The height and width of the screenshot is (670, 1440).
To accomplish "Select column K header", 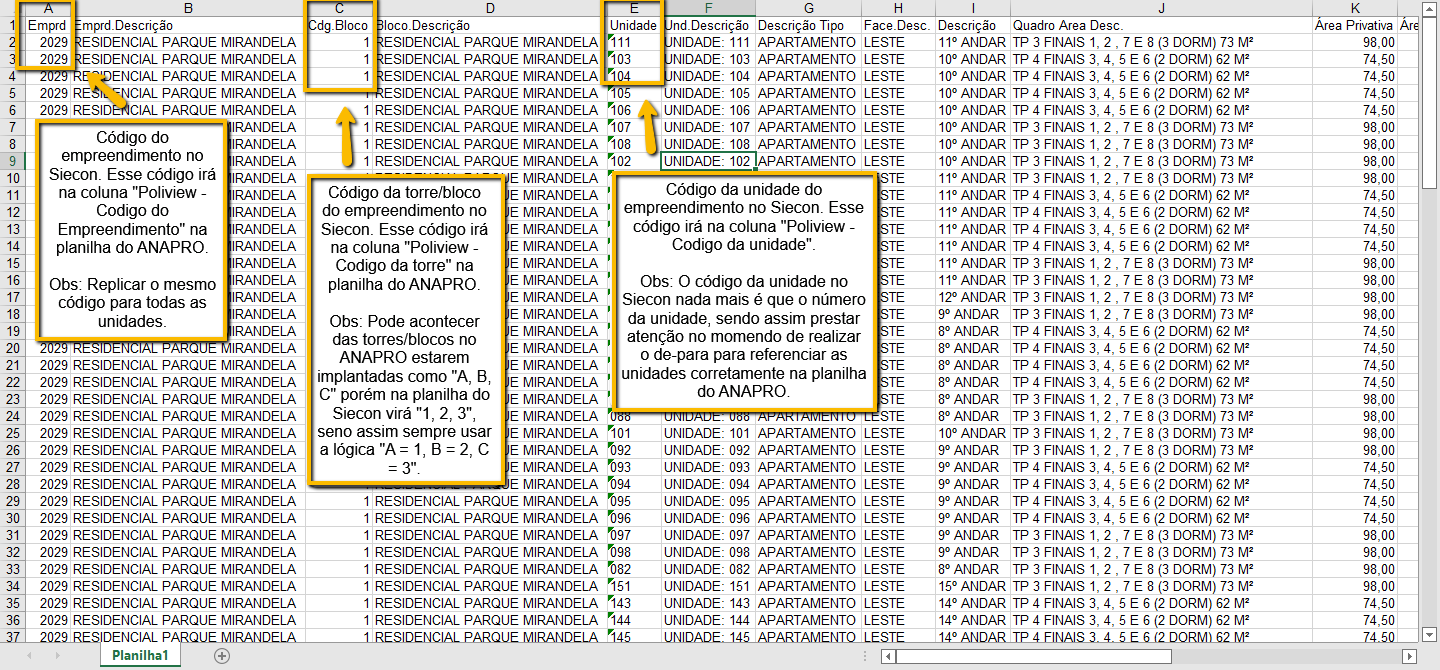I will tap(1354, 8).
